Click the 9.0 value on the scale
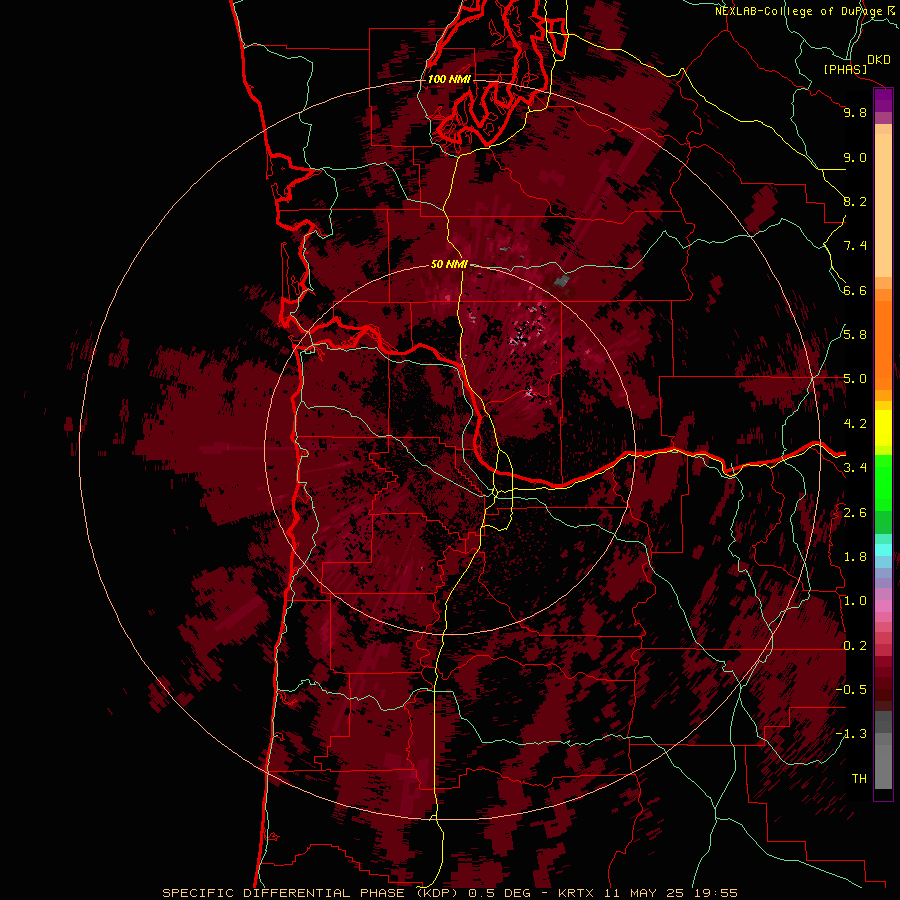Image resolution: width=900 pixels, height=900 pixels. [855, 157]
